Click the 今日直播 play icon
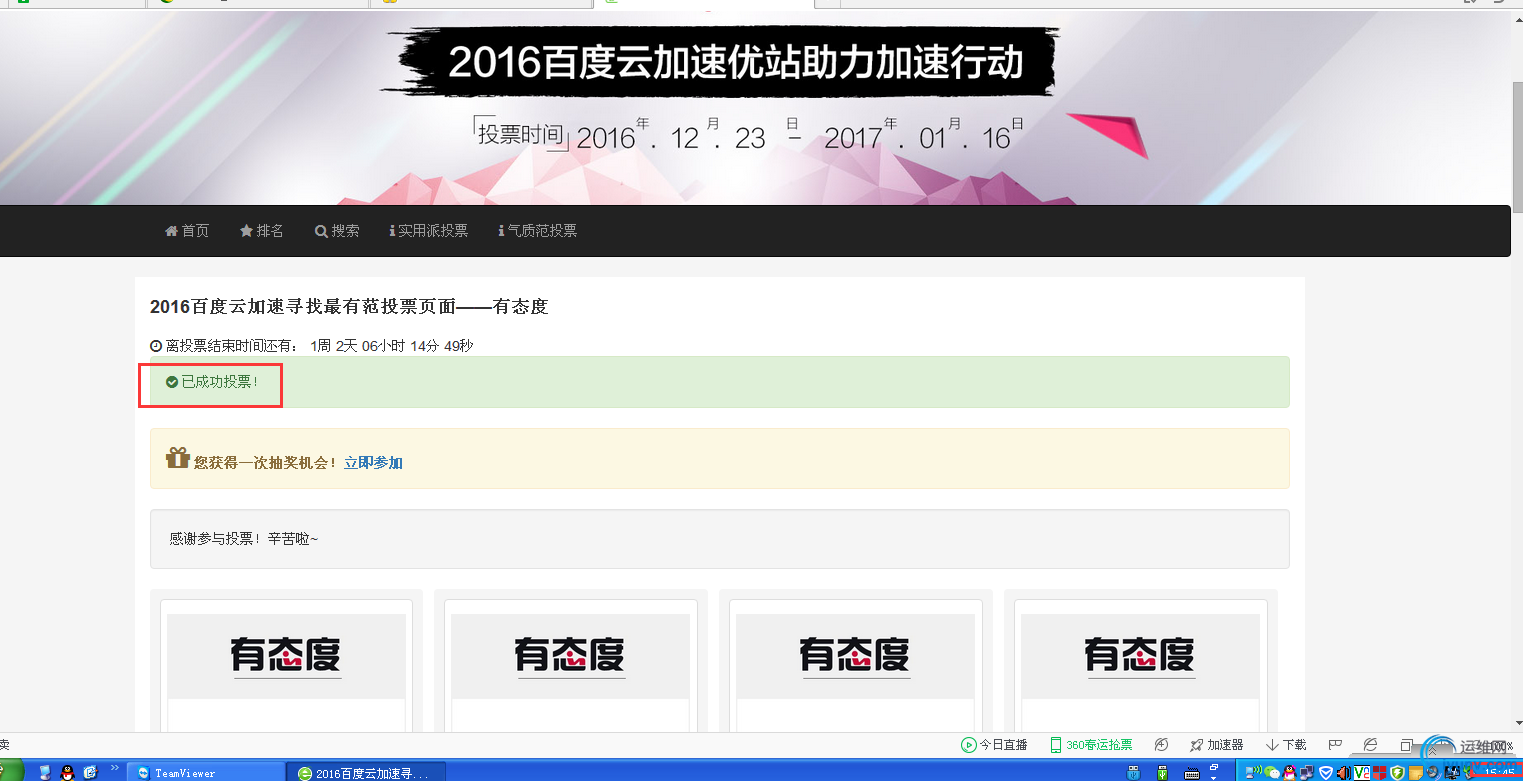1523x781 pixels. tap(968, 745)
